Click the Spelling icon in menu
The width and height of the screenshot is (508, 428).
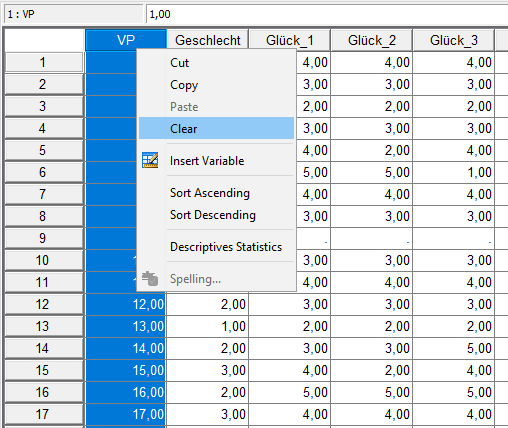[150, 279]
